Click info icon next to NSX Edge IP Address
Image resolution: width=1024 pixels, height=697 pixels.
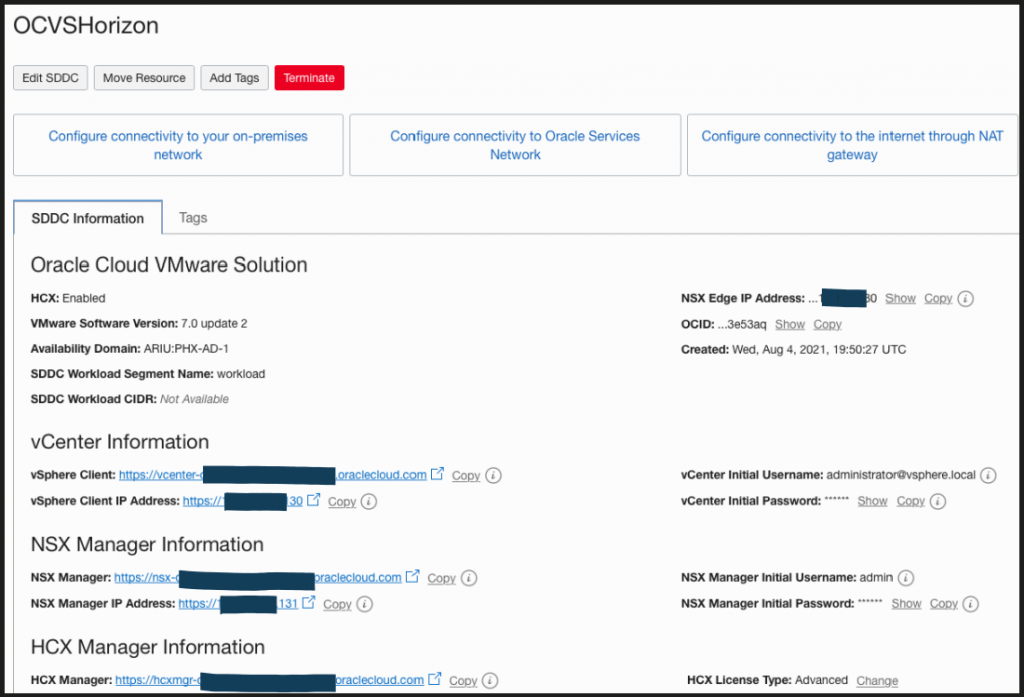[965, 299]
